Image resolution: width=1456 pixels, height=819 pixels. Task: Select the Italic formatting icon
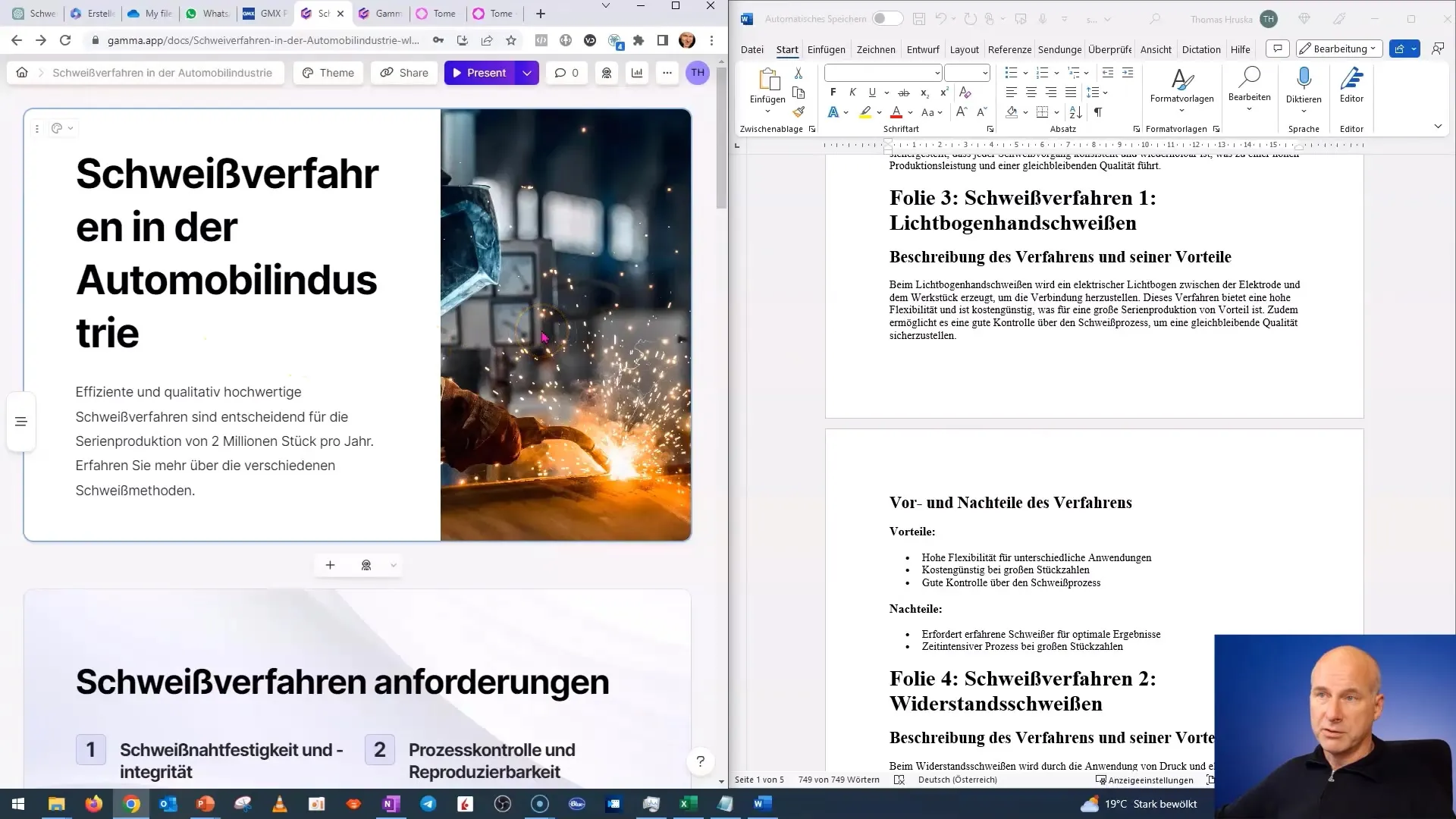point(852,92)
